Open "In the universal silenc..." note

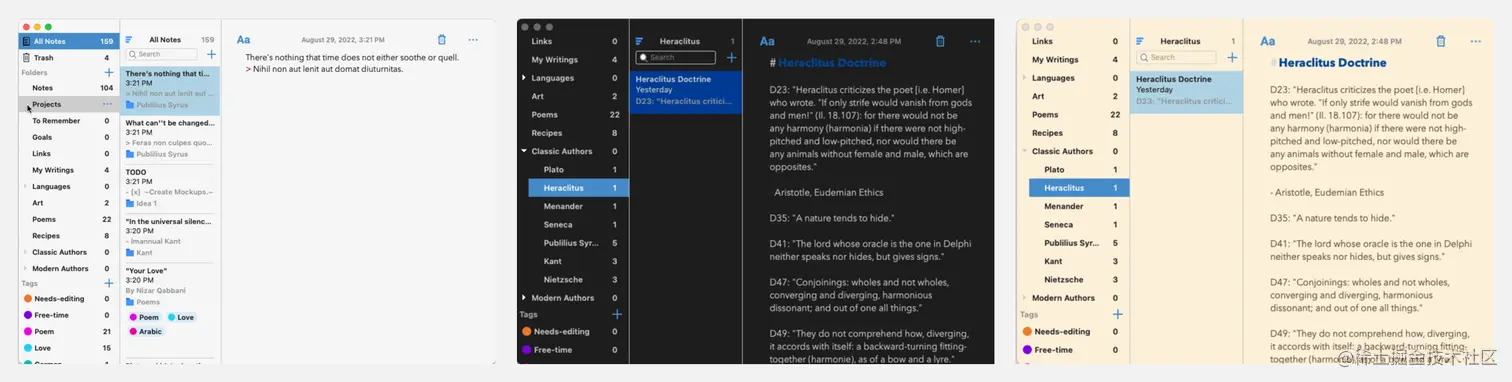pos(169,237)
